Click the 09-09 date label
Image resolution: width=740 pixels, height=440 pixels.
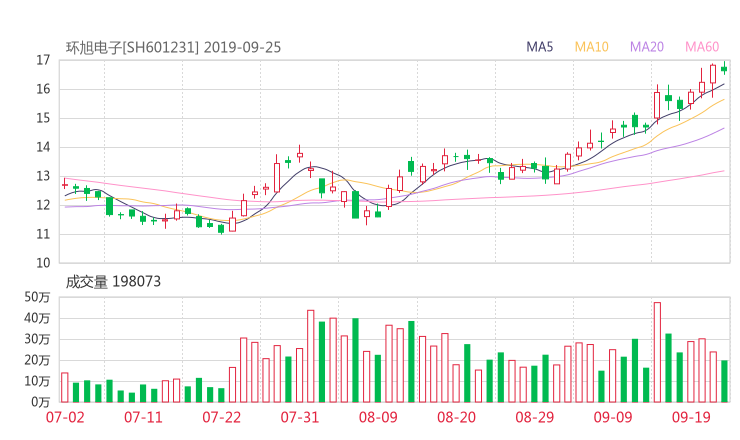pos(613,417)
